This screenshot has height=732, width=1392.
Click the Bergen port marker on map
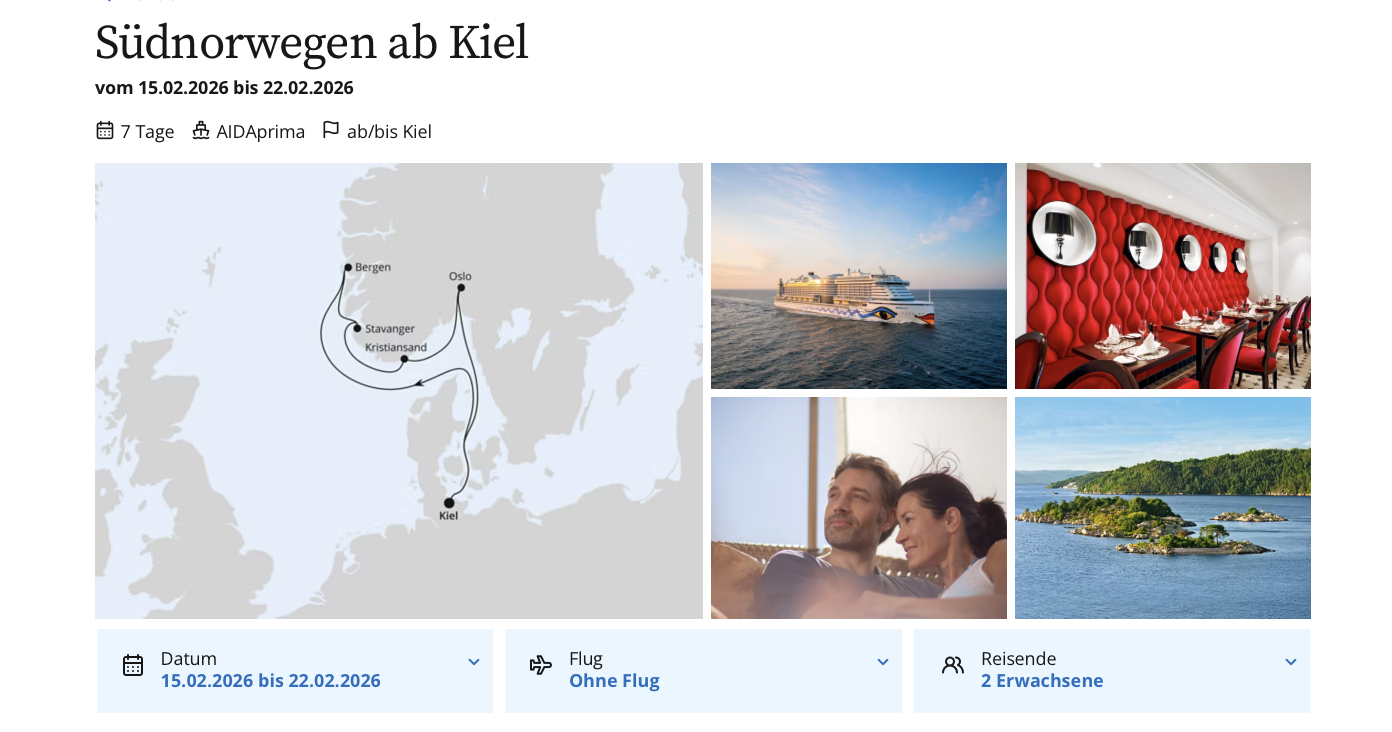pyautogui.click(x=348, y=267)
